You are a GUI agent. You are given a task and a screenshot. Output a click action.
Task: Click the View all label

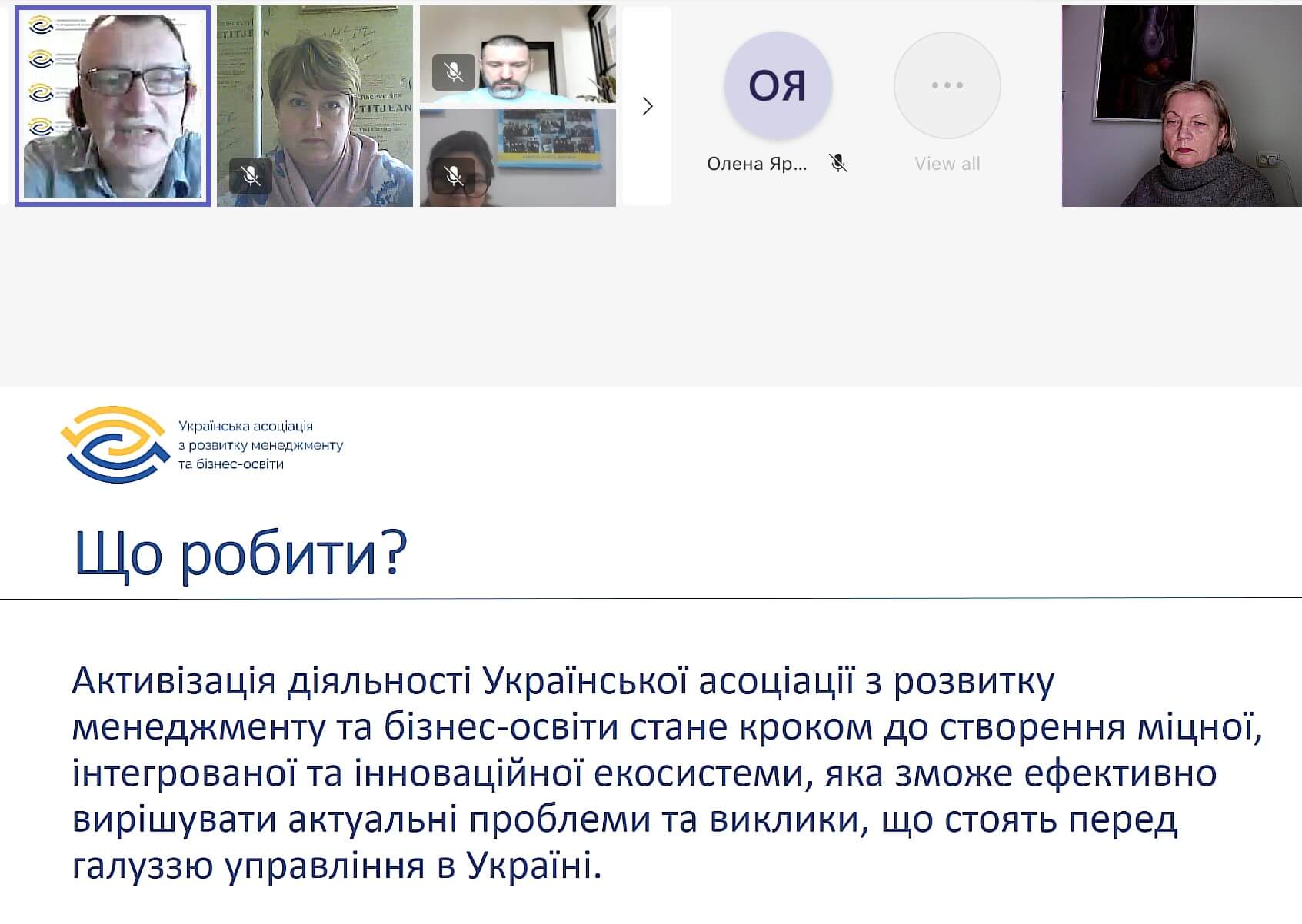coord(947,164)
